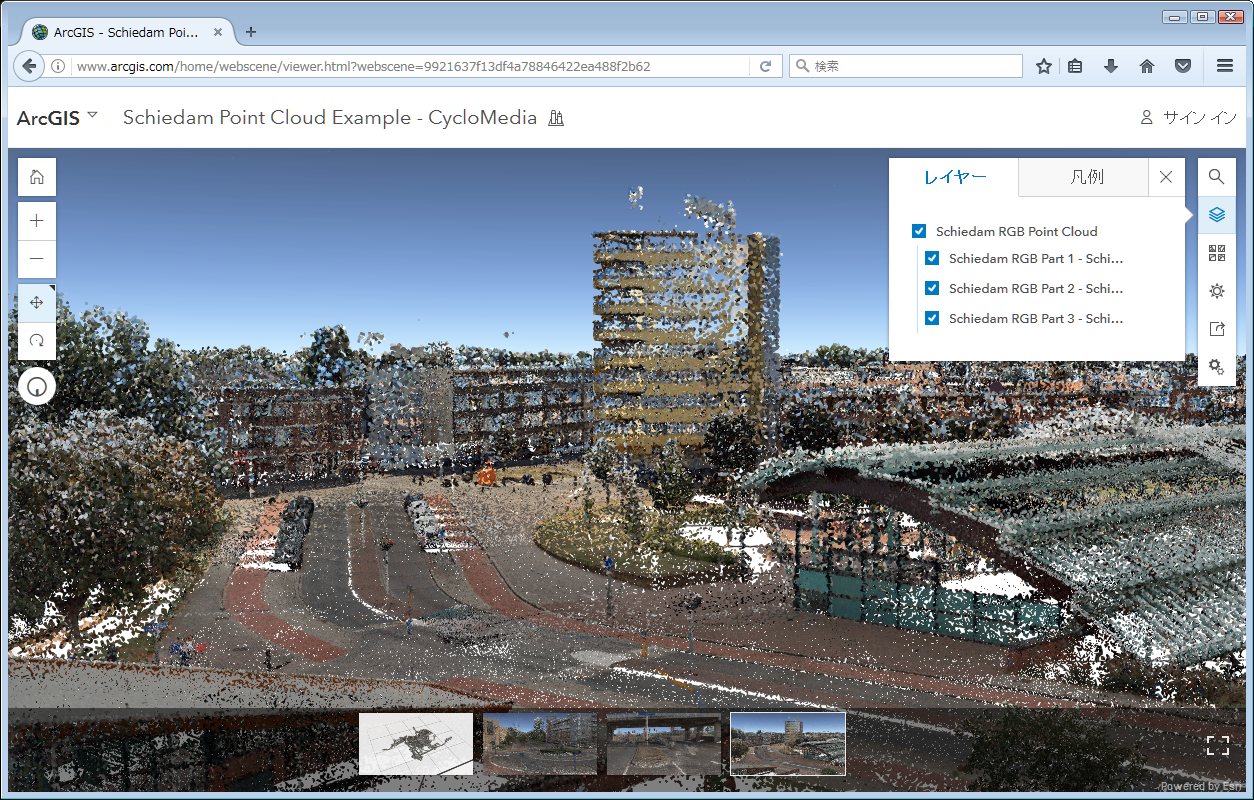1254x800 pixels.
Task: Open the Basemap gallery grid icon
Action: pos(1217,253)
